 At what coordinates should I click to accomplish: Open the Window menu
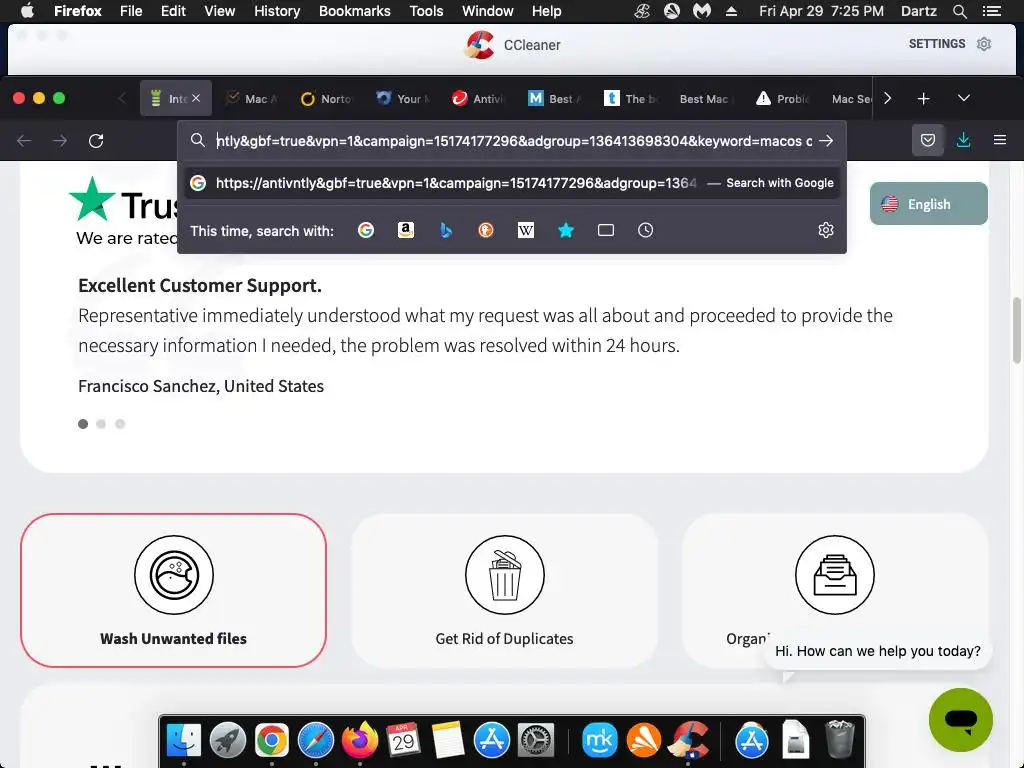pos(487,11)
